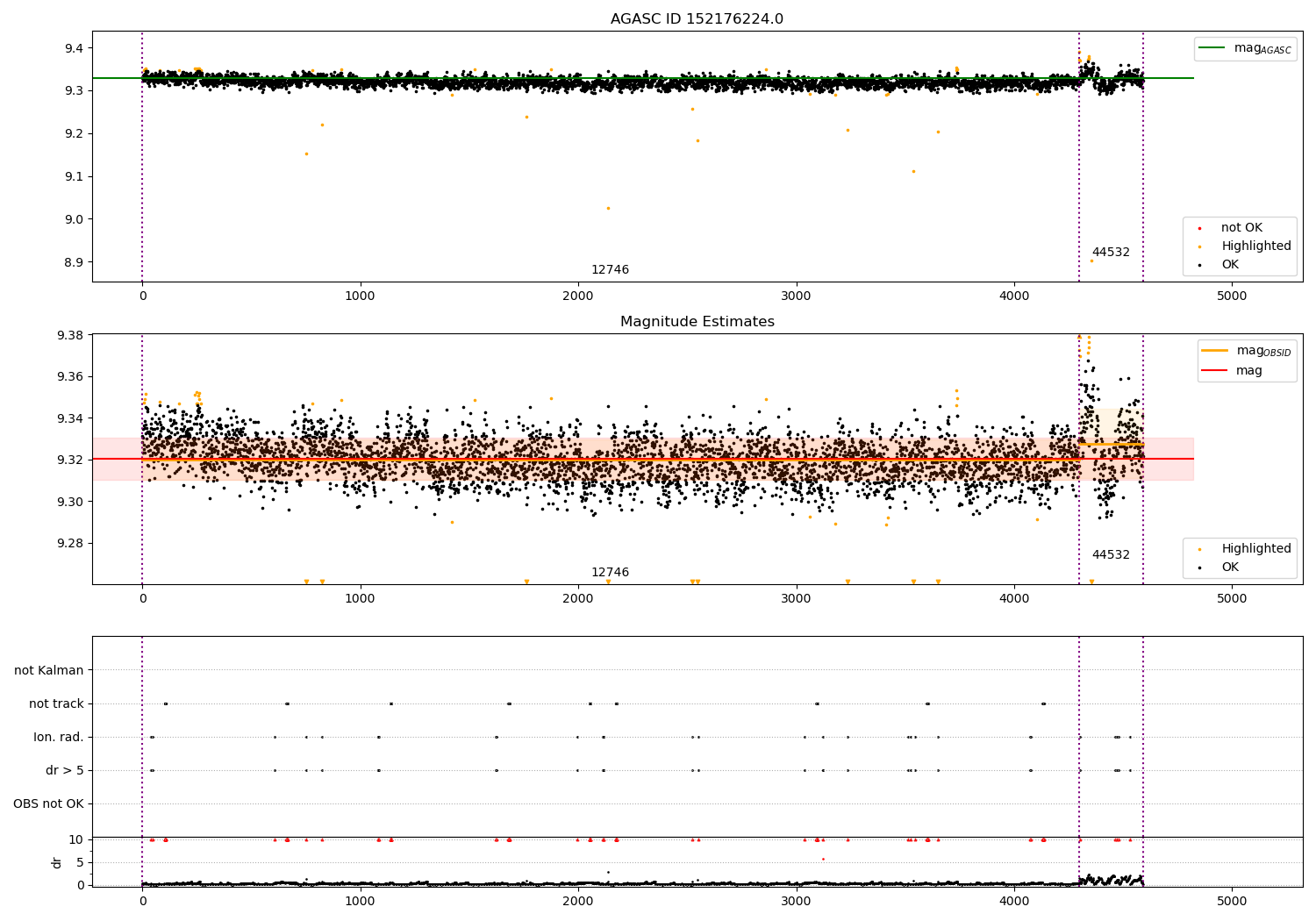Click the "not track" row label
This screenshot has width=1316, height=921.
pyautogui.click(x=56, y=704)
